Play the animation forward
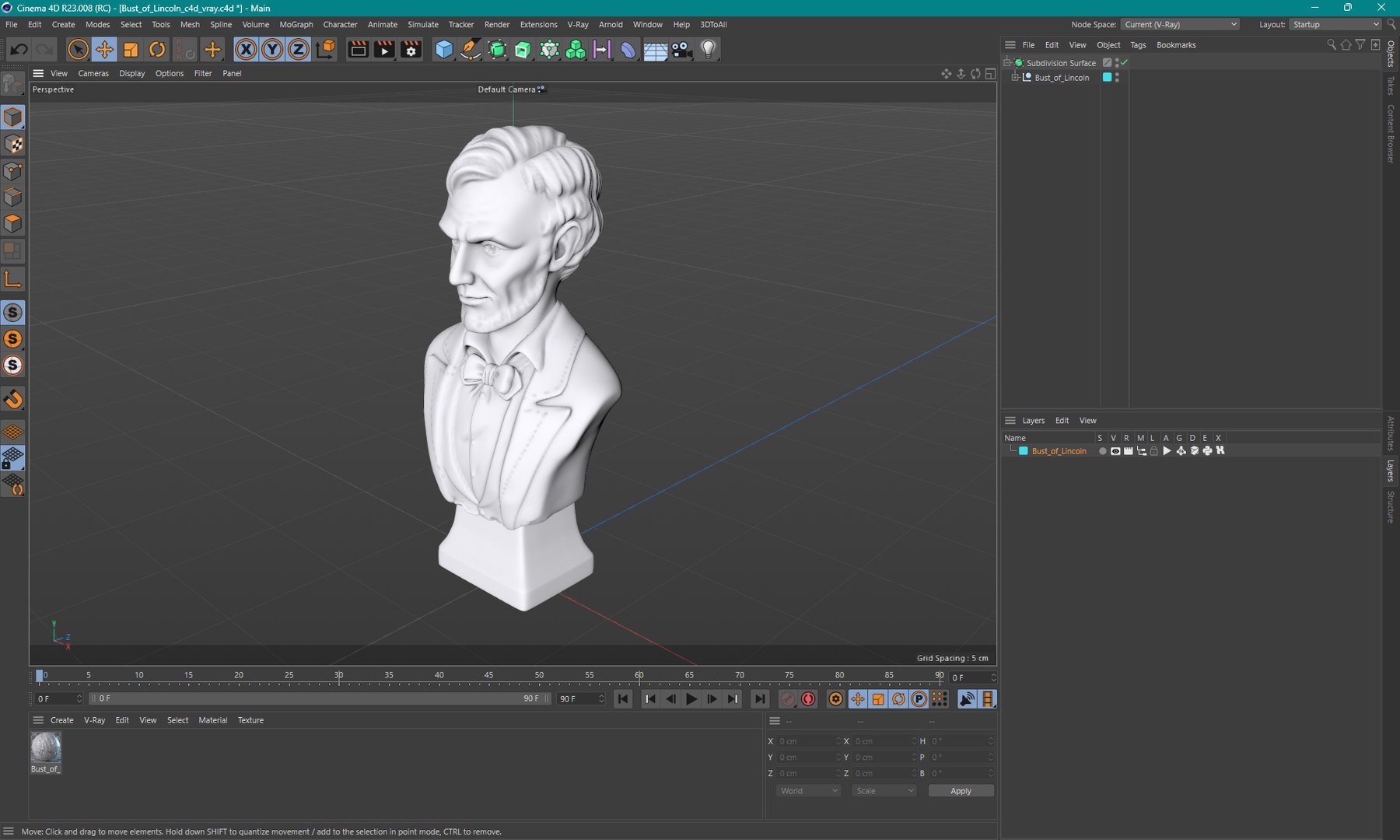The width and height of the screenshot is (1400, 840). click(691, 699)
